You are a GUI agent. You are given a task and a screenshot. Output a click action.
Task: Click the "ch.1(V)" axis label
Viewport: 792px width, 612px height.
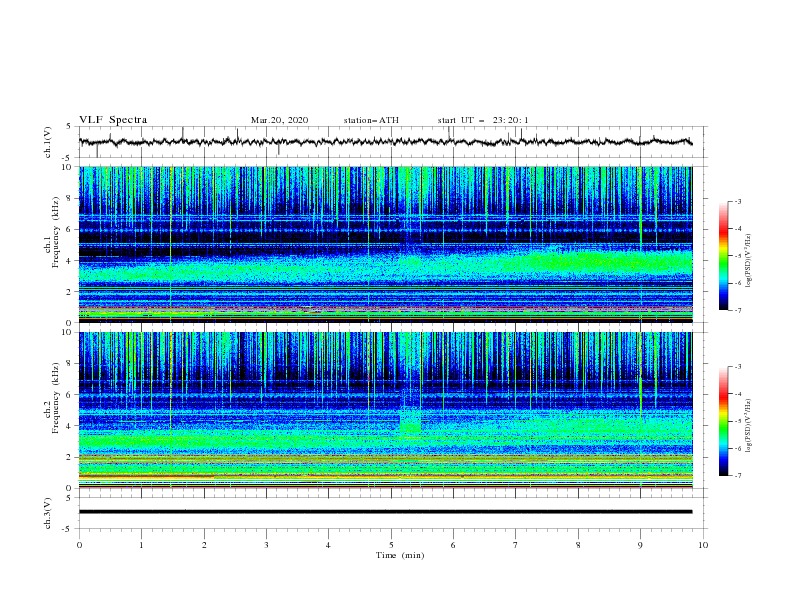pos(48,142)
